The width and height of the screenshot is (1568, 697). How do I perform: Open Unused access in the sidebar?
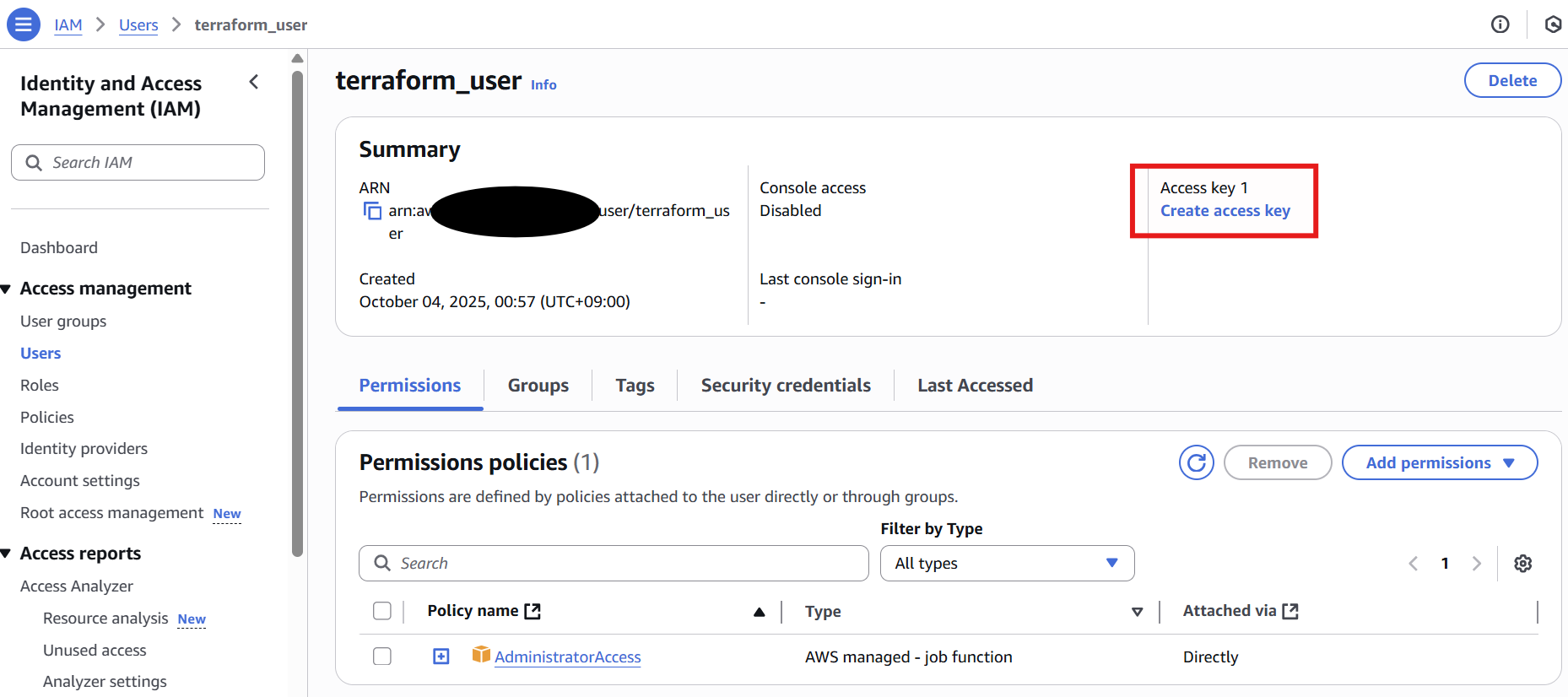(95, 651)
